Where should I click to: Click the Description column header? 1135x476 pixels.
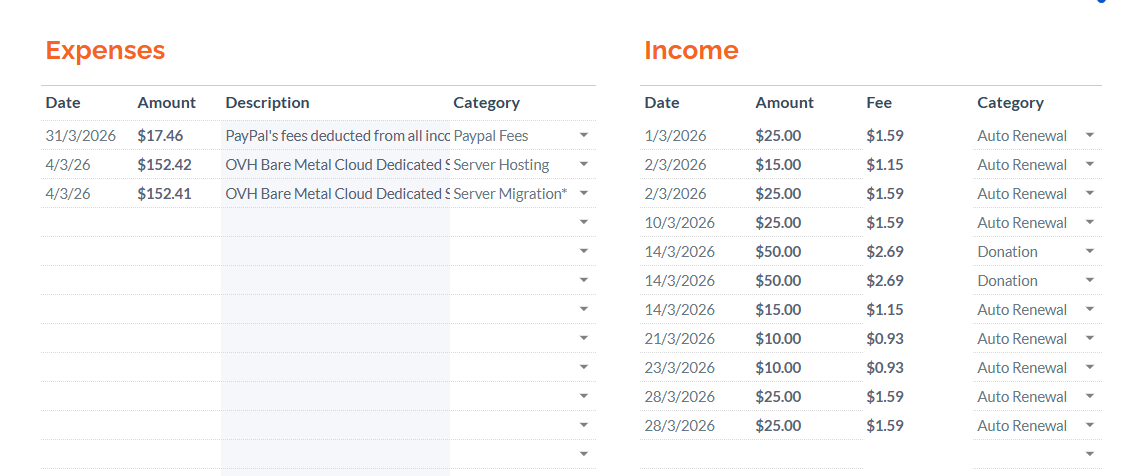tap(267, 102)
